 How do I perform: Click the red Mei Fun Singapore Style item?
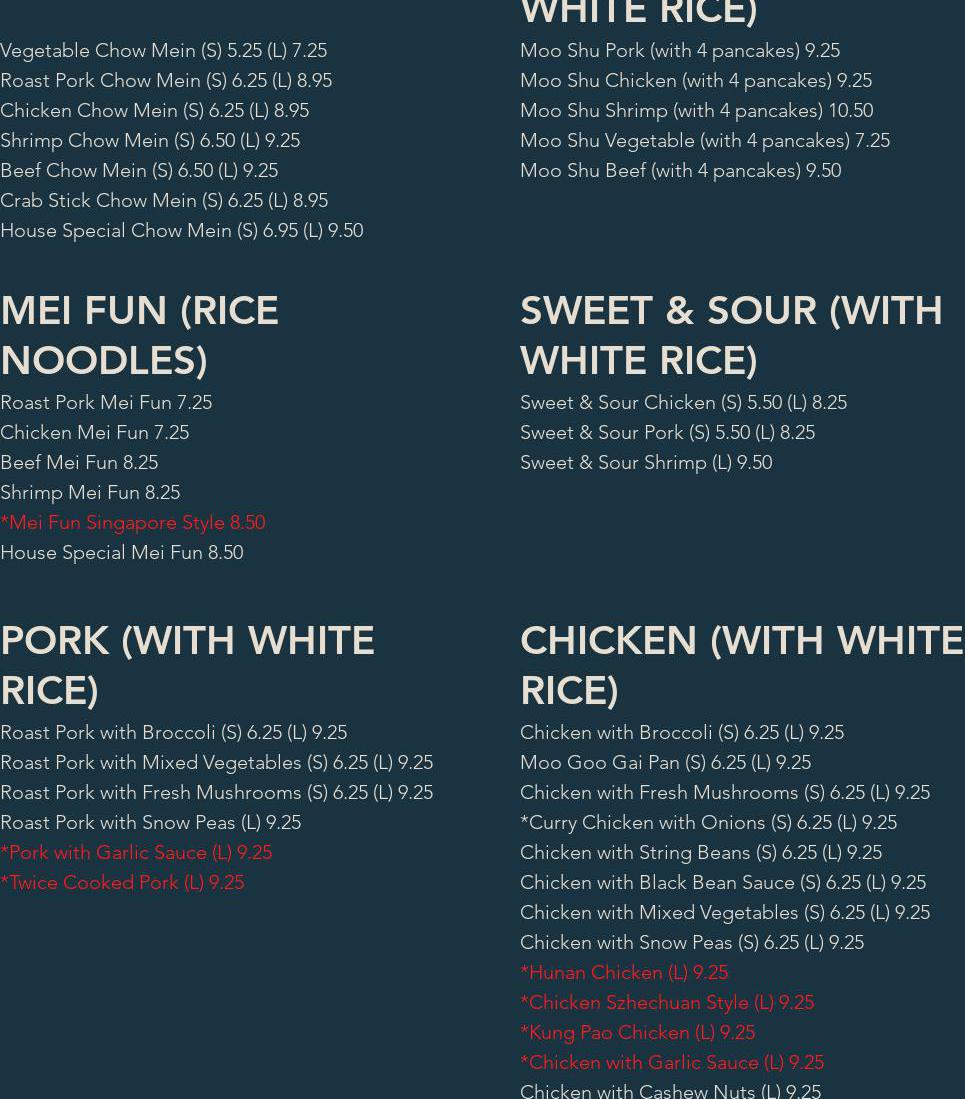point(133,523)
